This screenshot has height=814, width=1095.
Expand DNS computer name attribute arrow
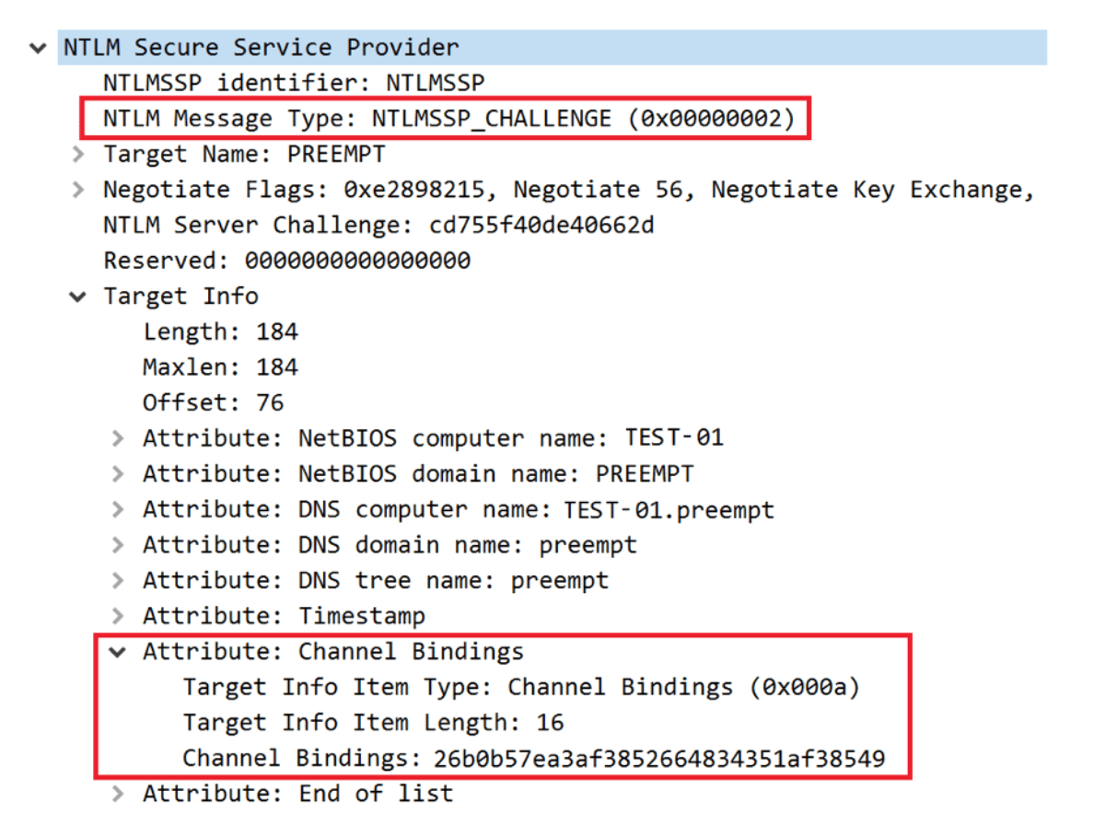[118, 510]
